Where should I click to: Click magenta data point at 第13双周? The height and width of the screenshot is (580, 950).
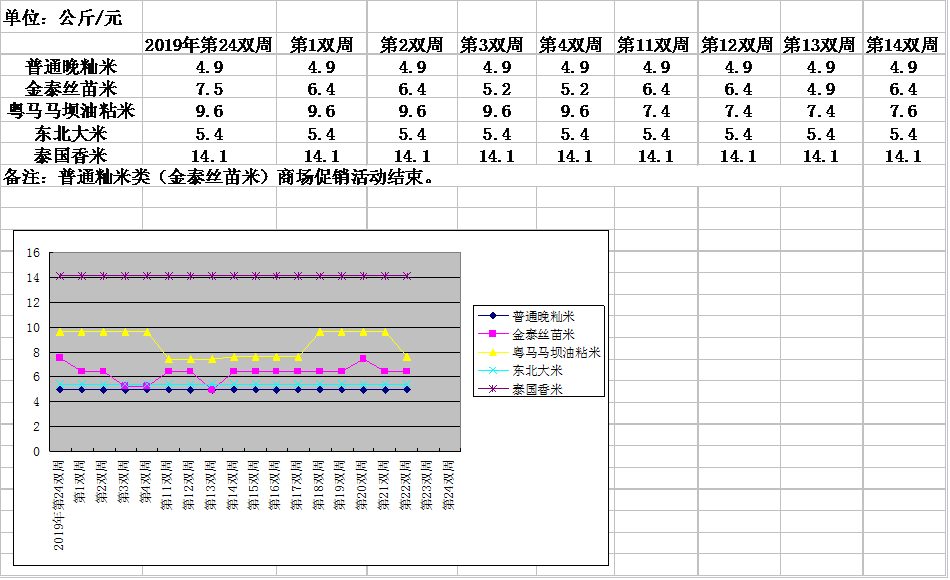(x=212, y=389)
